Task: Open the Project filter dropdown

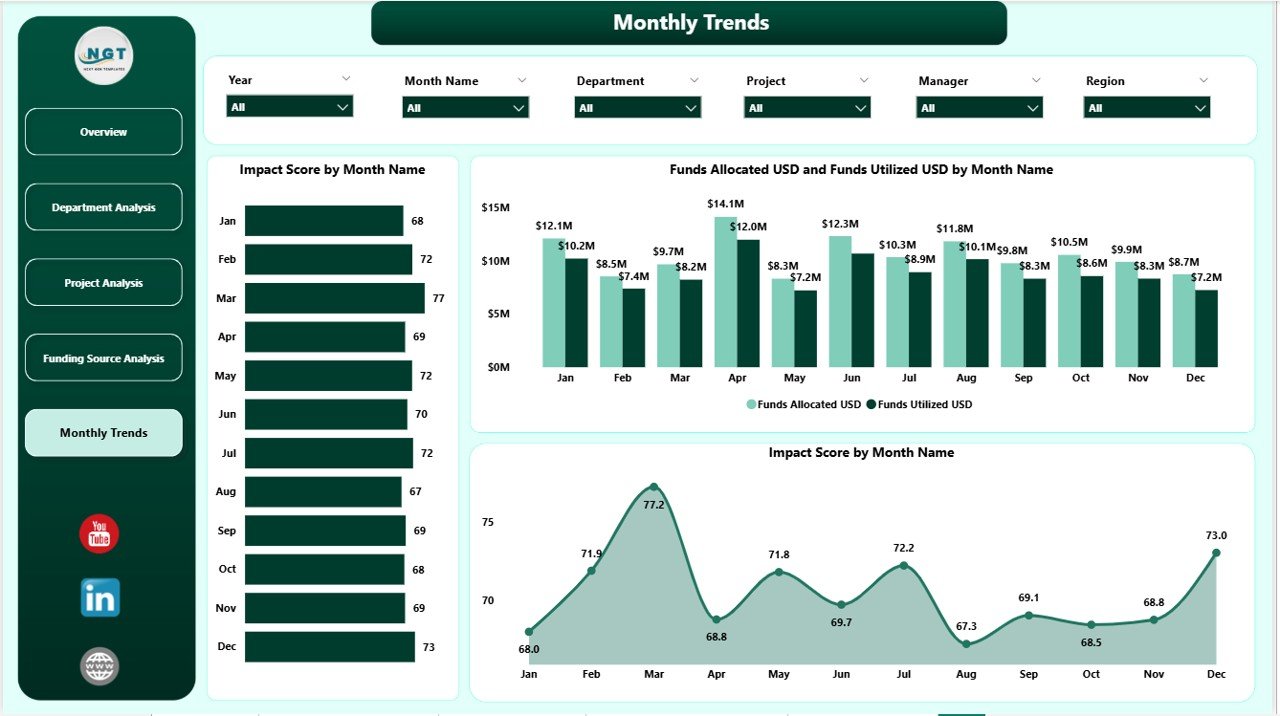Action: pos(806,107)
